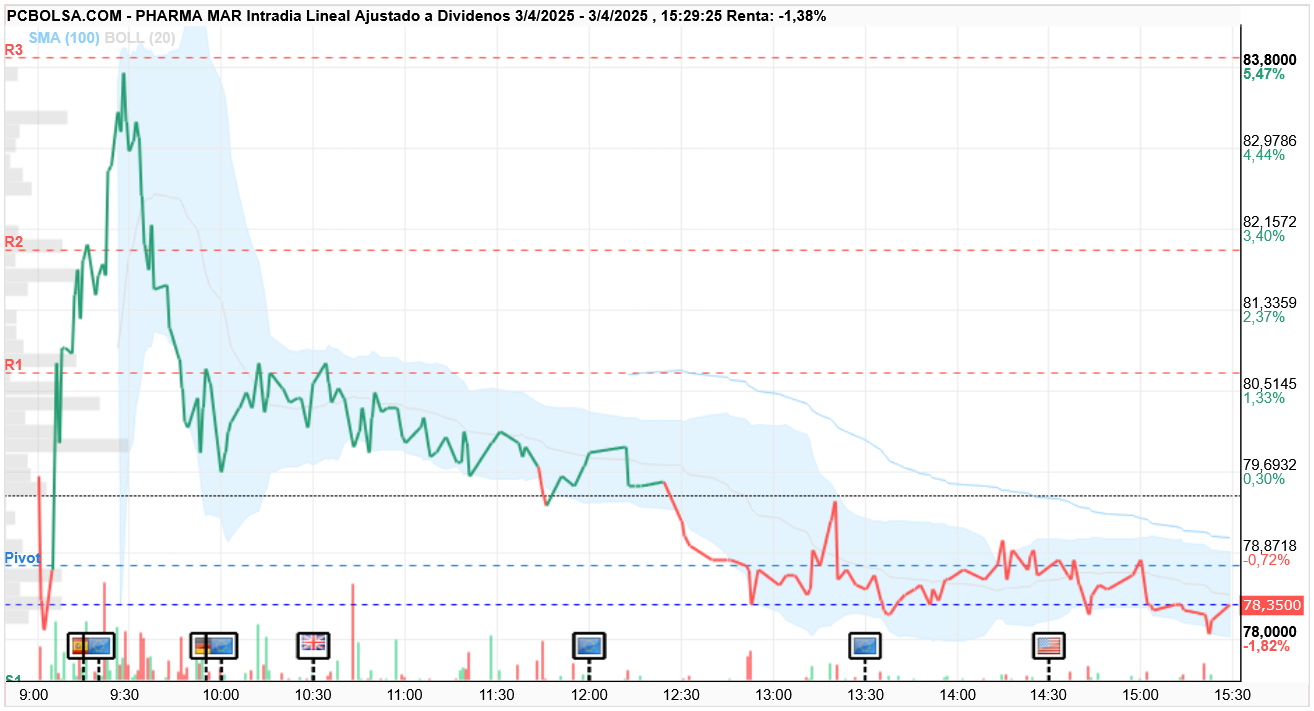Click the -0,72% percentage label
The image size is (1314, 711).
pos(1266,560)
